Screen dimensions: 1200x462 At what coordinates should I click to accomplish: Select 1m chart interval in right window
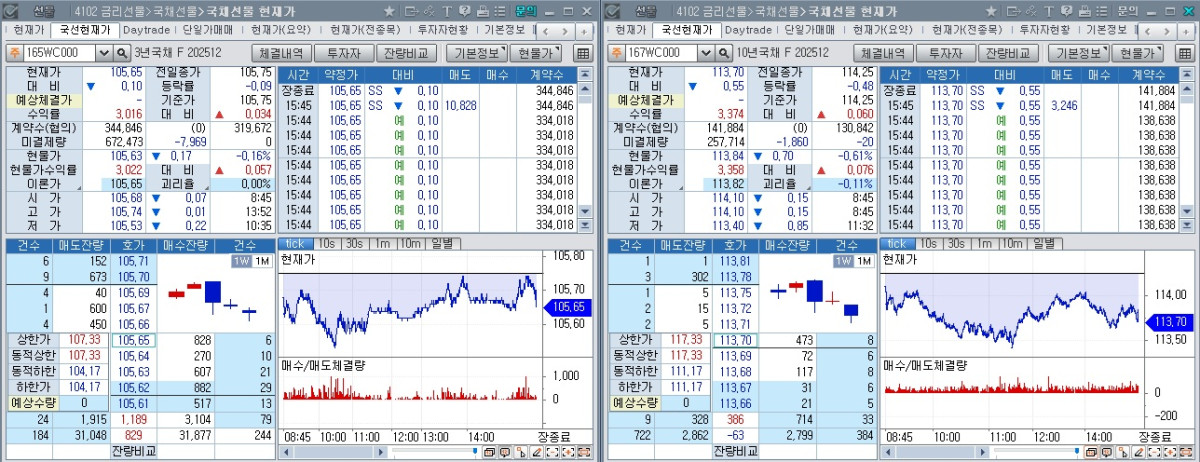click(x=983, y=243)
